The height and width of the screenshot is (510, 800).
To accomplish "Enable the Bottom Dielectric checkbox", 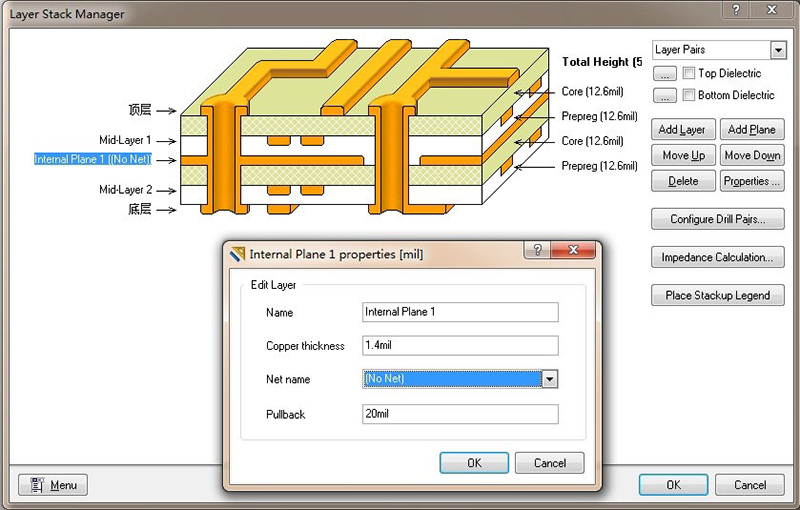I will pos(689,95).
